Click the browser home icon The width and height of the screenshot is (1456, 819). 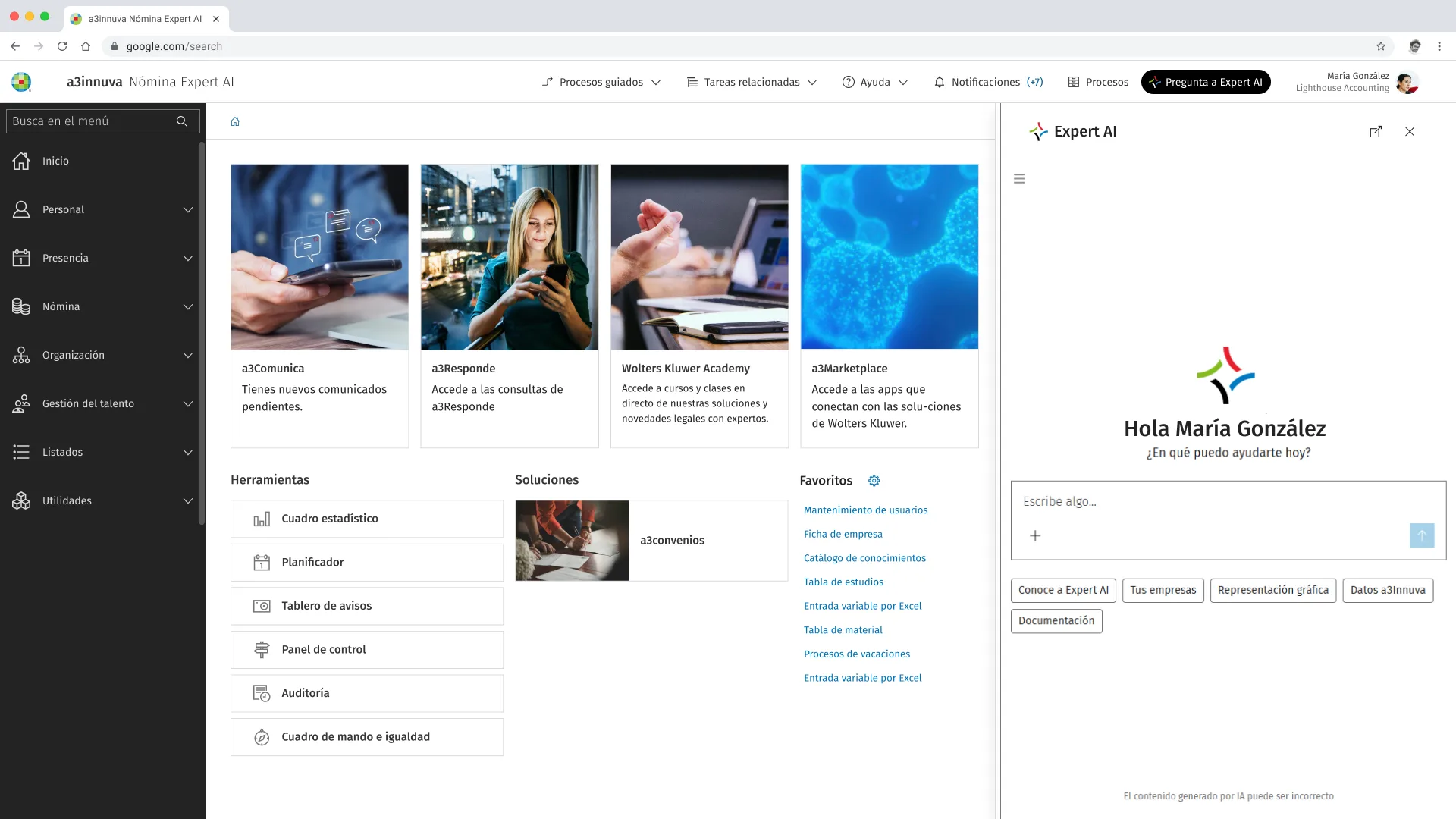coord(86,46)
